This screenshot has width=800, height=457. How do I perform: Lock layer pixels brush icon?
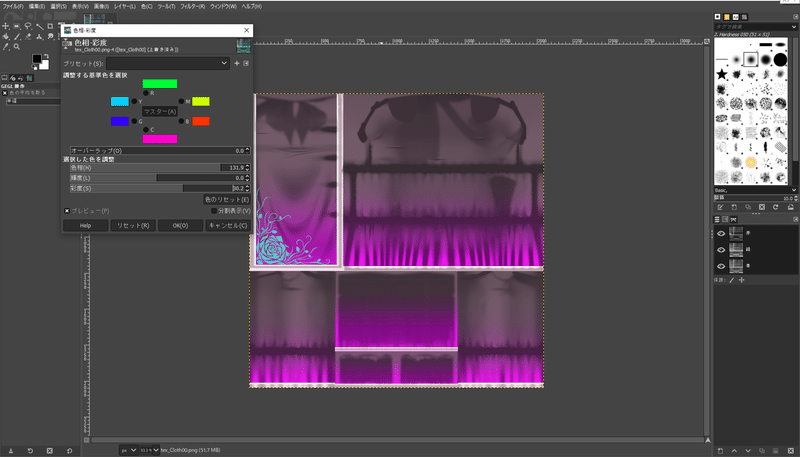732,280
